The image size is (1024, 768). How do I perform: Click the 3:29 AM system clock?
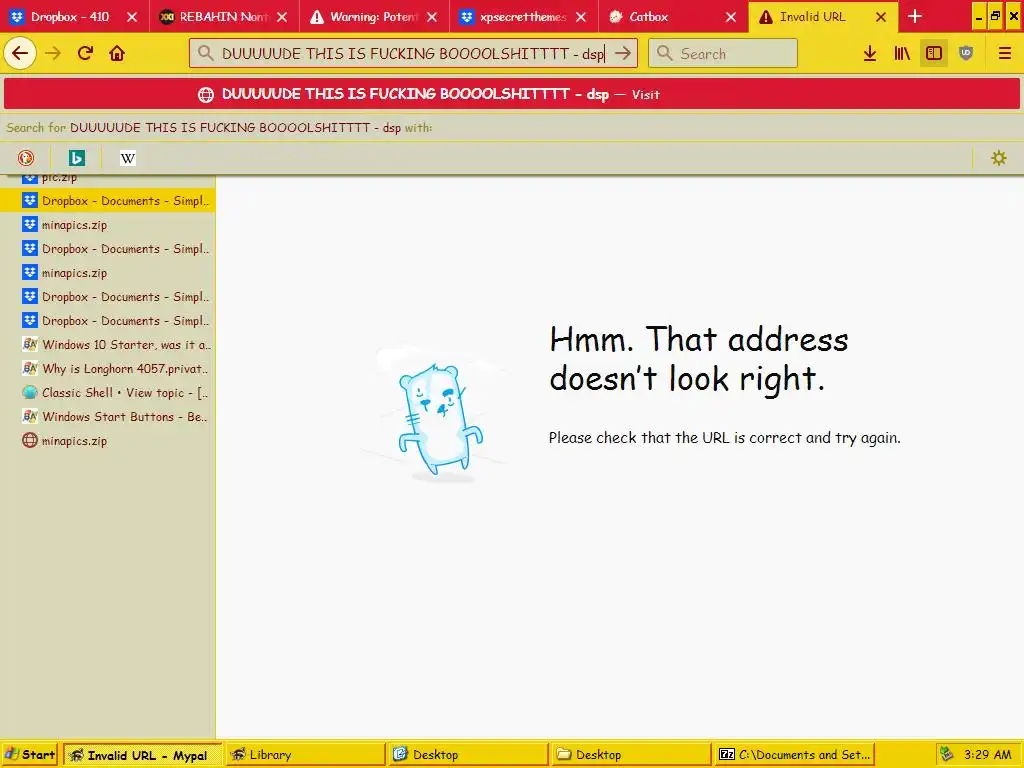(987, 755)
